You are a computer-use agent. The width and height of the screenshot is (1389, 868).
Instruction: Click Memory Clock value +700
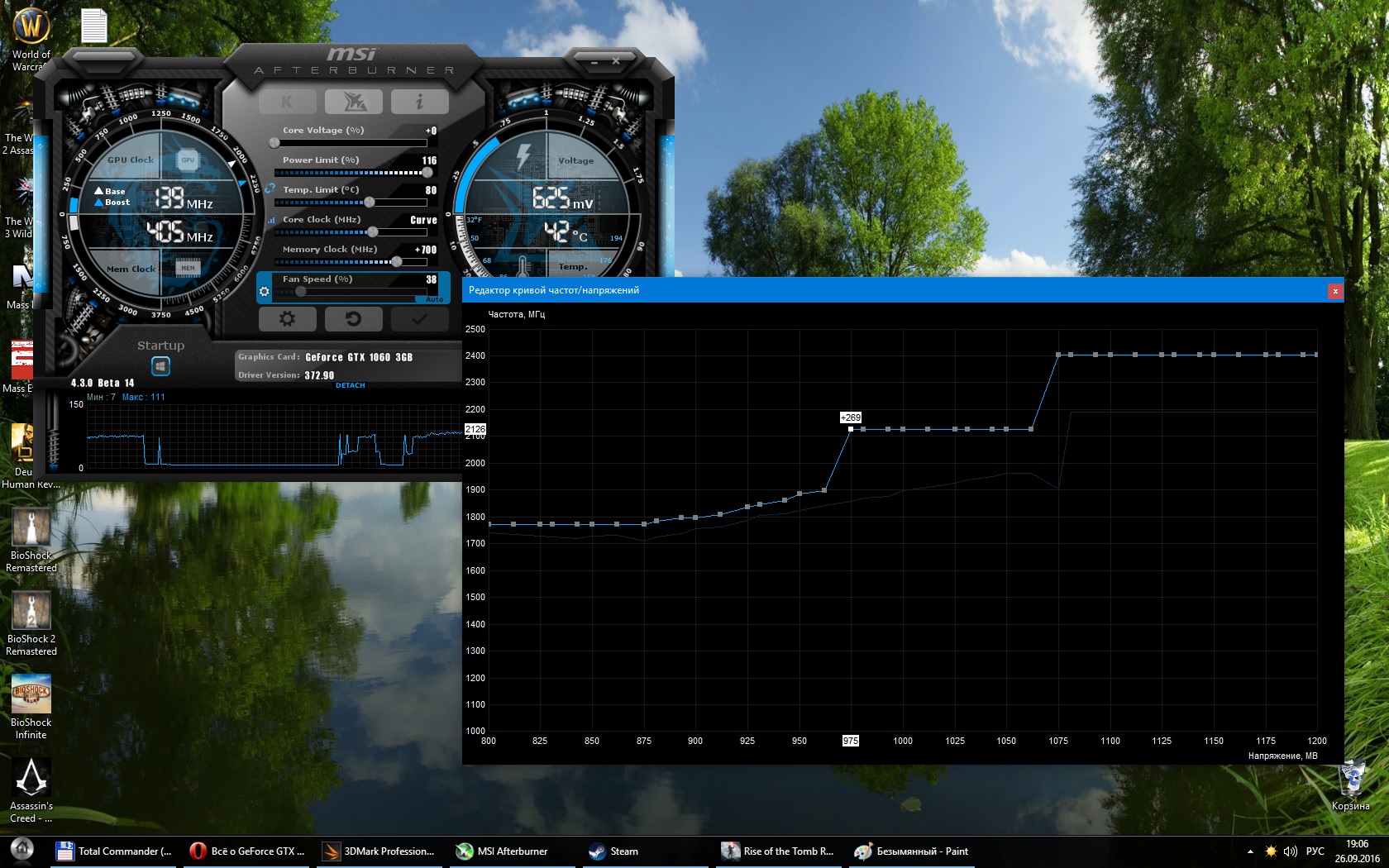426,250
